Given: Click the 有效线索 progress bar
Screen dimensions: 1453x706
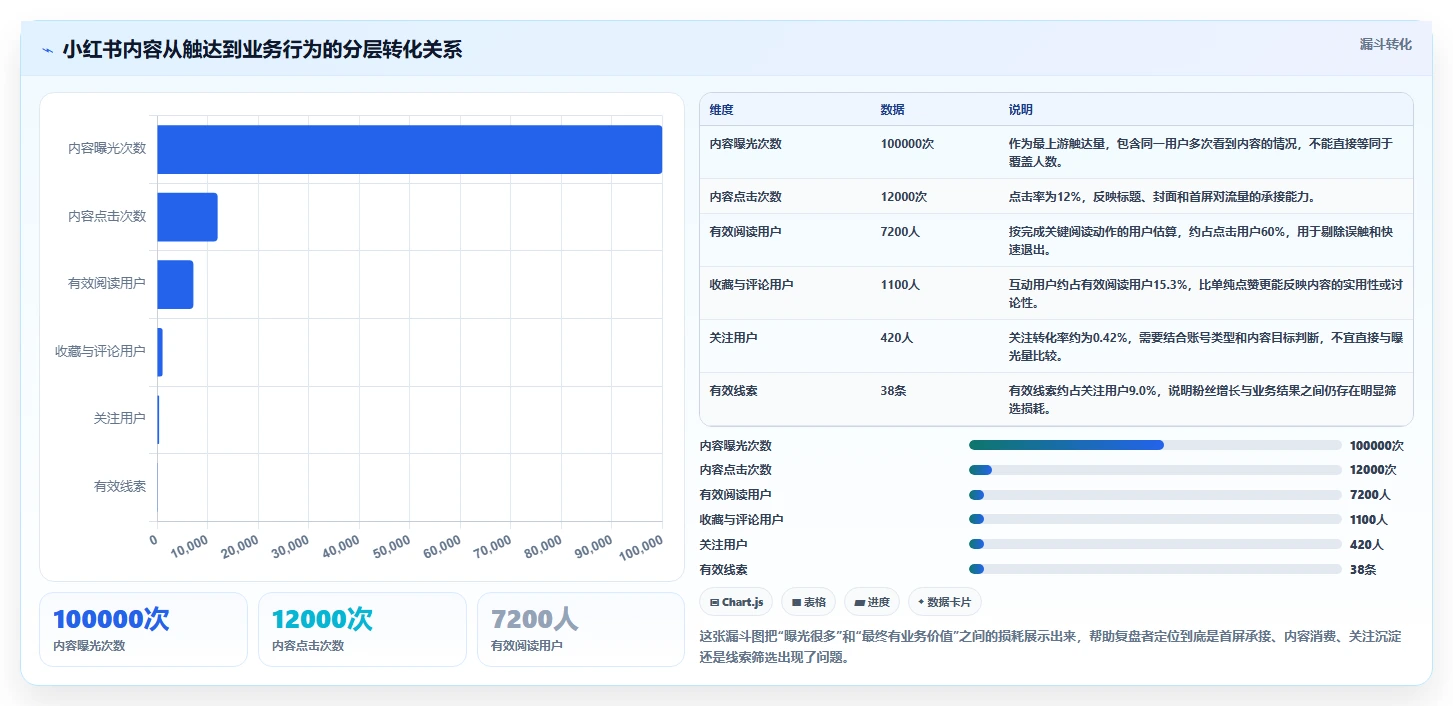Looking at the screenshot, I should [1155, 569].
